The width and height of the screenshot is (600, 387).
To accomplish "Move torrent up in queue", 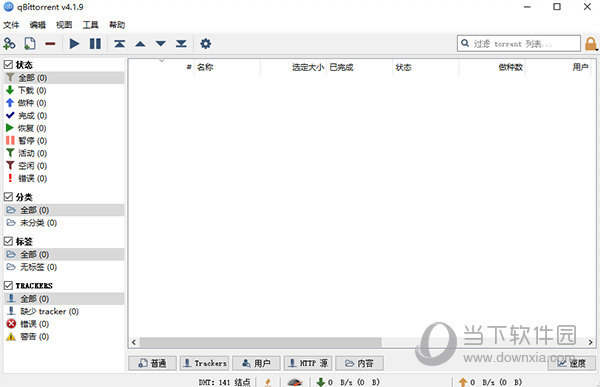I will tap(140, 44).
